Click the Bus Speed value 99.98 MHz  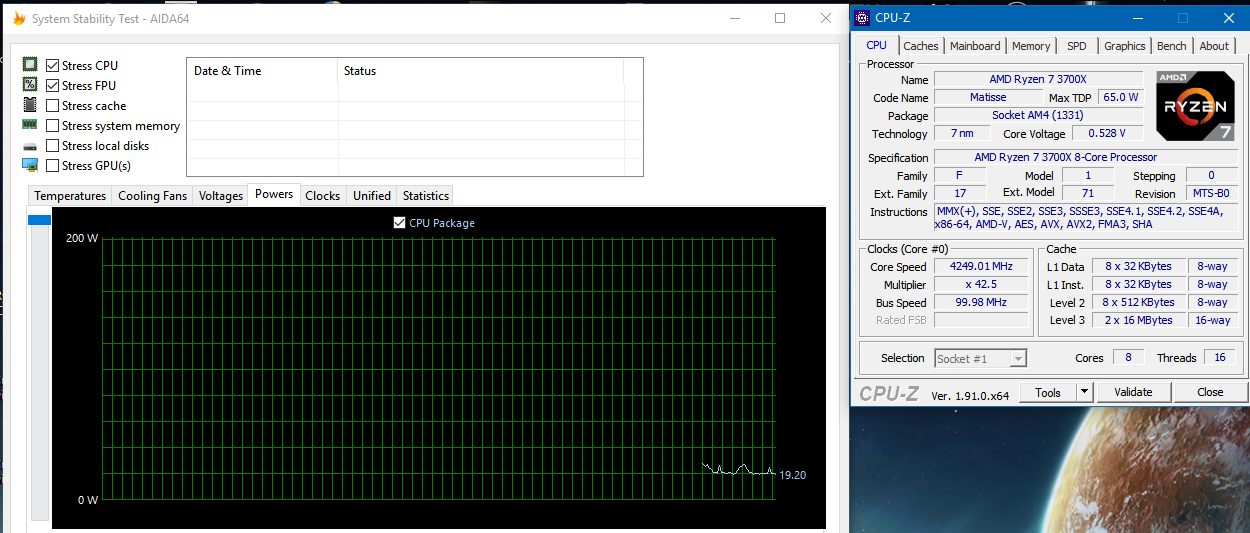pos(981,302)
